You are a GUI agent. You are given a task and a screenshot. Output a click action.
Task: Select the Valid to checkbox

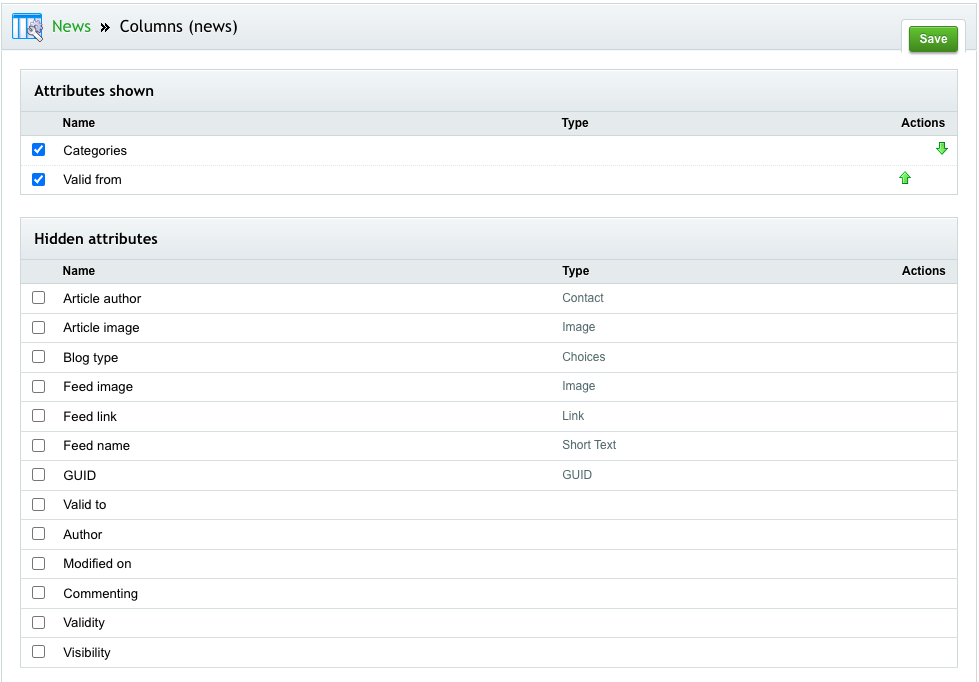pyautogui.click(x=39, y=504)
